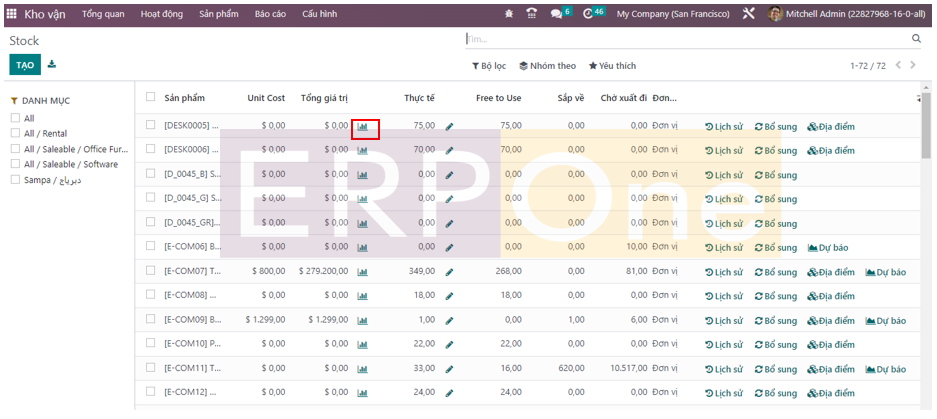Open the Báo cáo menu
Image resolution: width=937 pixels, height=419 pixels.
point(270,14)
